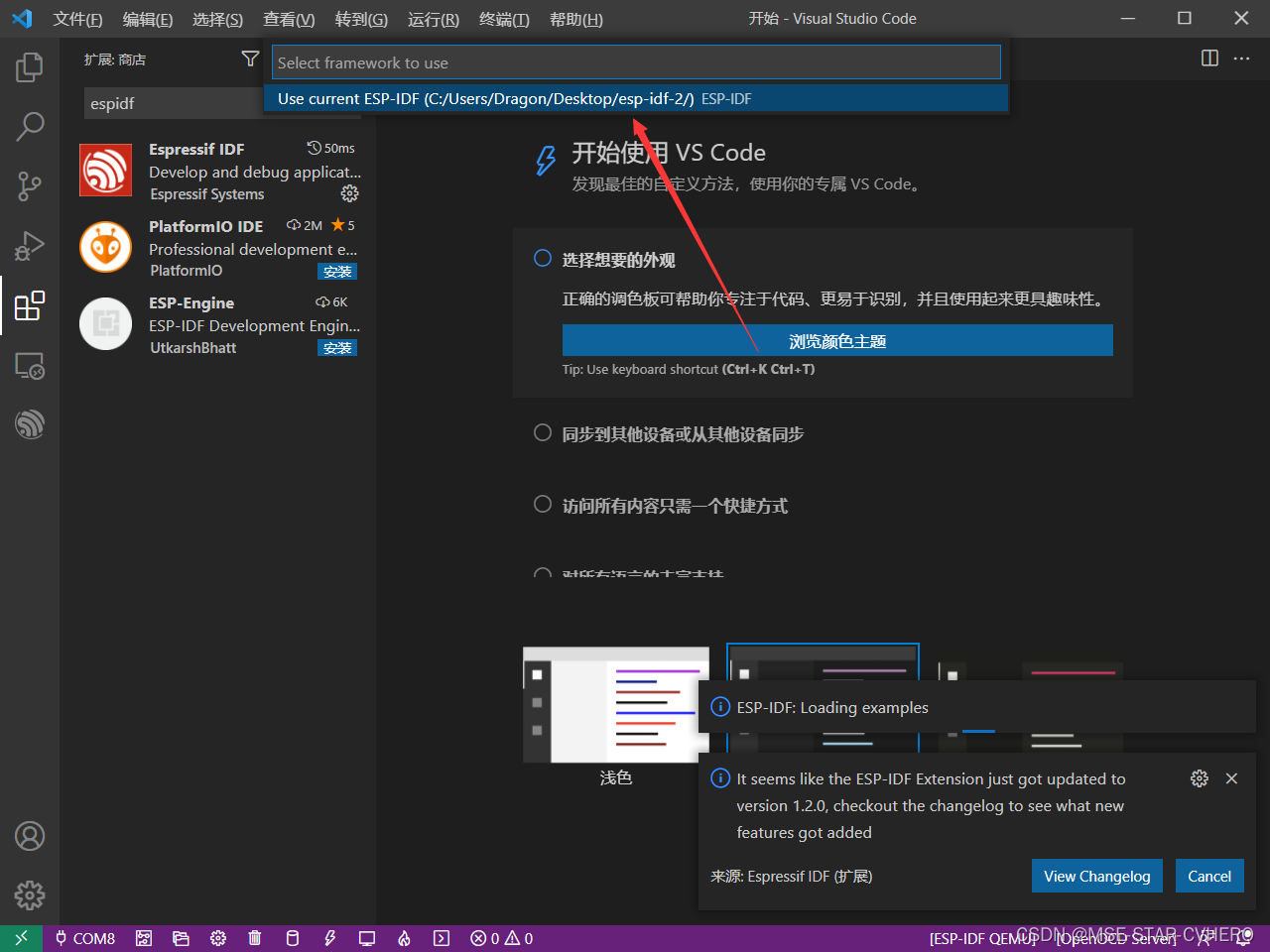Open the 帮助(H) menu
The width and height of the screenshot is (1270, 952).
(575, 19)
